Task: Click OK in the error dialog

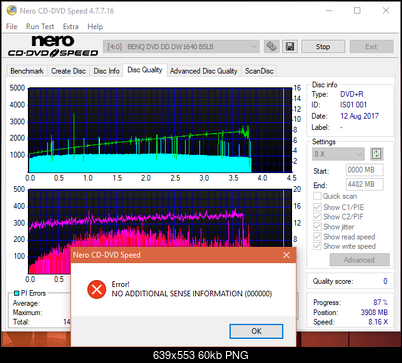Action: click(x=256, y=331)
